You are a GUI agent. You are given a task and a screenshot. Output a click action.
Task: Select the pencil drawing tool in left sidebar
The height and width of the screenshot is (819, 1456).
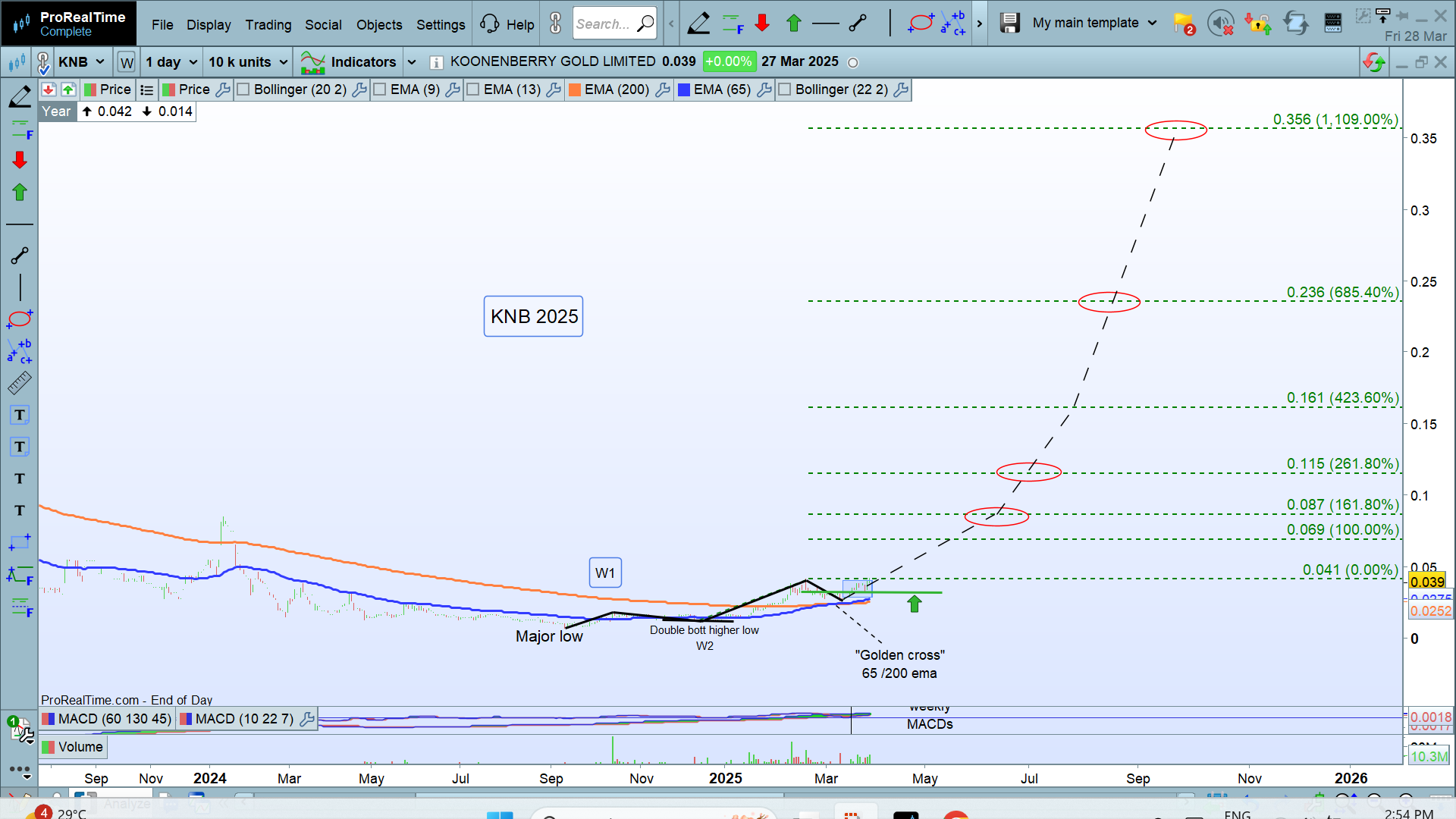[20, 97]
